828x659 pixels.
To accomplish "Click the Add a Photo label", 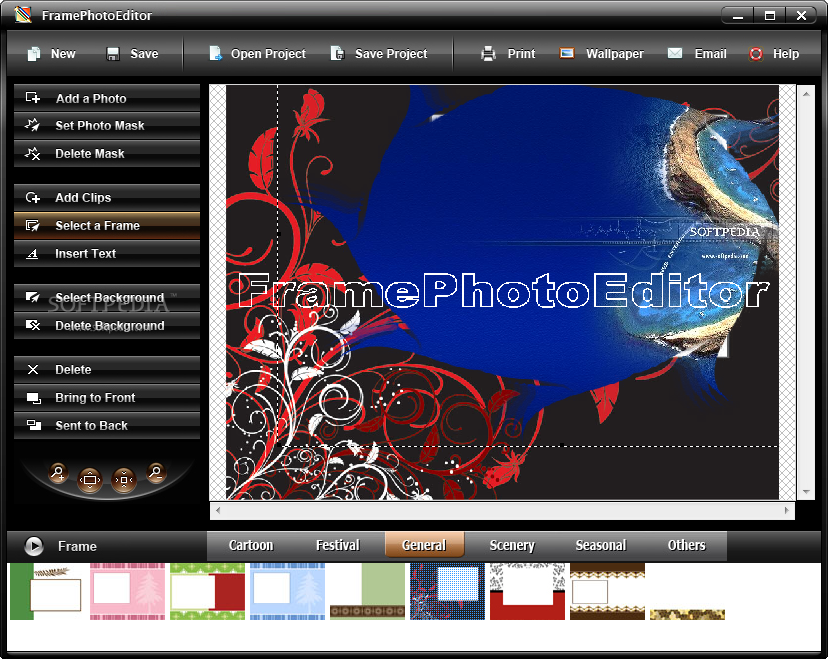I will click(x=91, y=98).
